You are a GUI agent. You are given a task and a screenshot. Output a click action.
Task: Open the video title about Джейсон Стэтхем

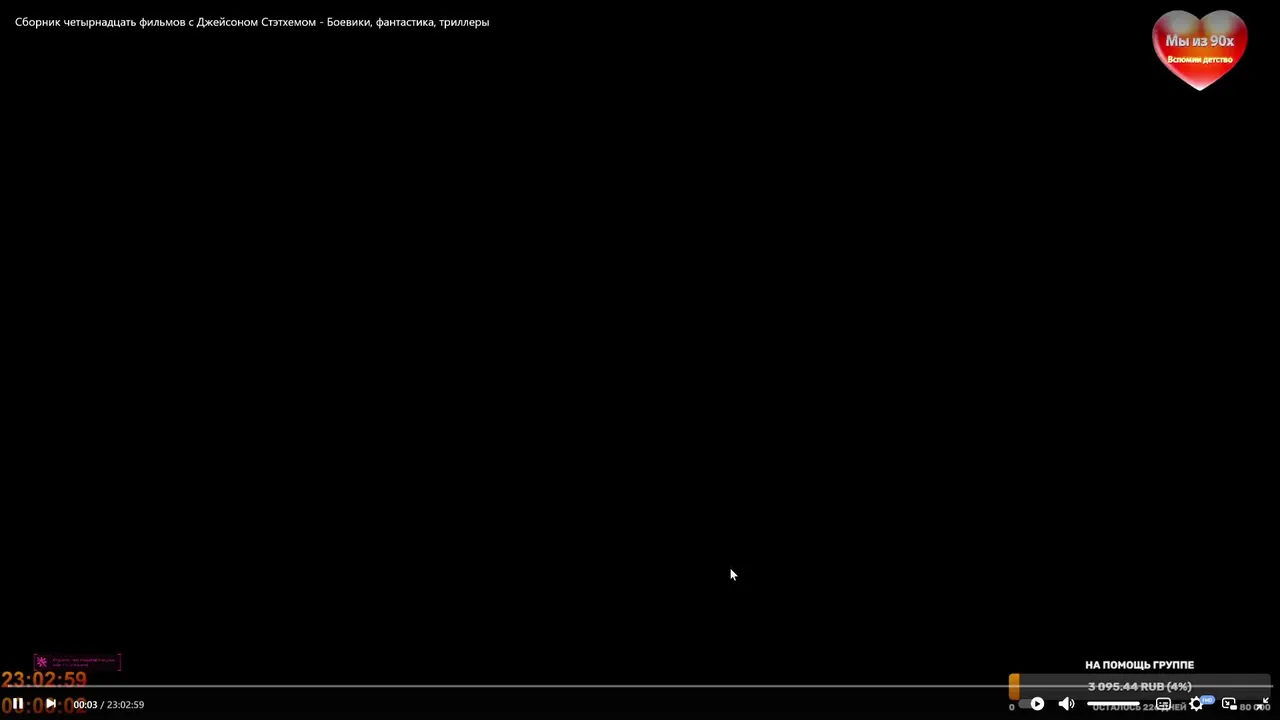pos(252,22)
